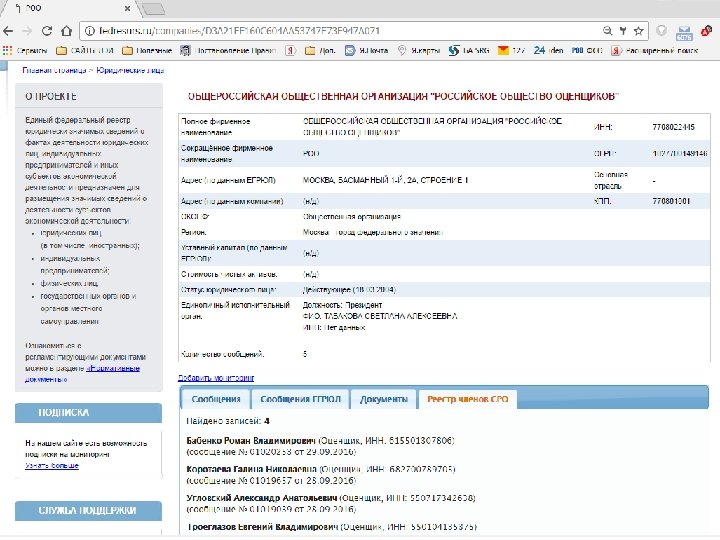This screenshot has height=540, width=720.
Task: Click the browser back arrow
Action: pos(8,31)
